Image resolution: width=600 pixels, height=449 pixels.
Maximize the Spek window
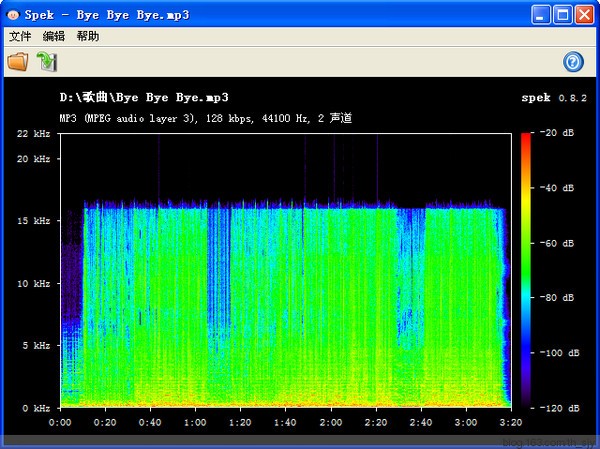[563, 15]
